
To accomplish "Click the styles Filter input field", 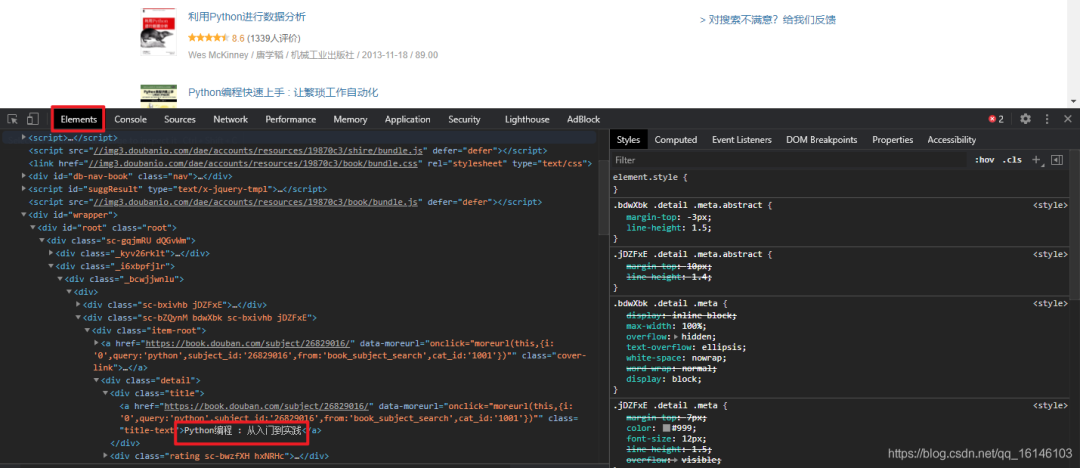I will pos(789,160).
